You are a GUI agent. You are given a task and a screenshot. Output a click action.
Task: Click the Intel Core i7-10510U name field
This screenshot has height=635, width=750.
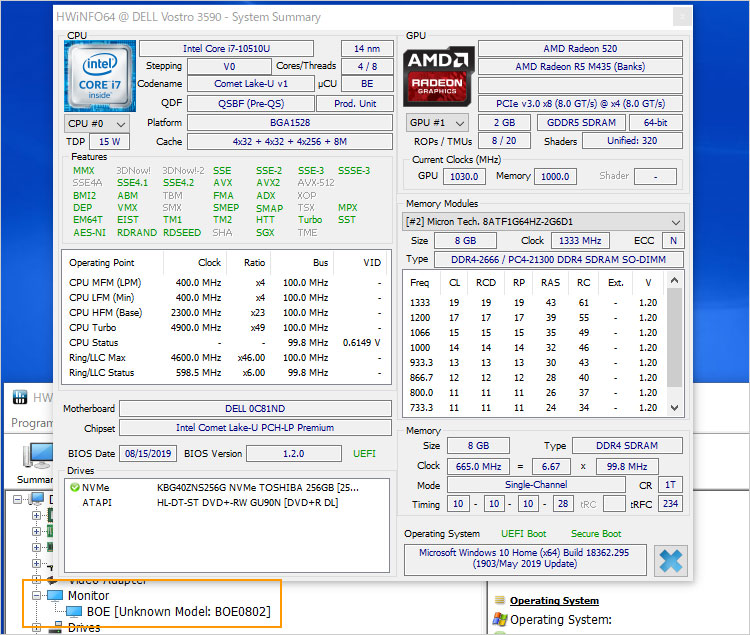point(226,49)
